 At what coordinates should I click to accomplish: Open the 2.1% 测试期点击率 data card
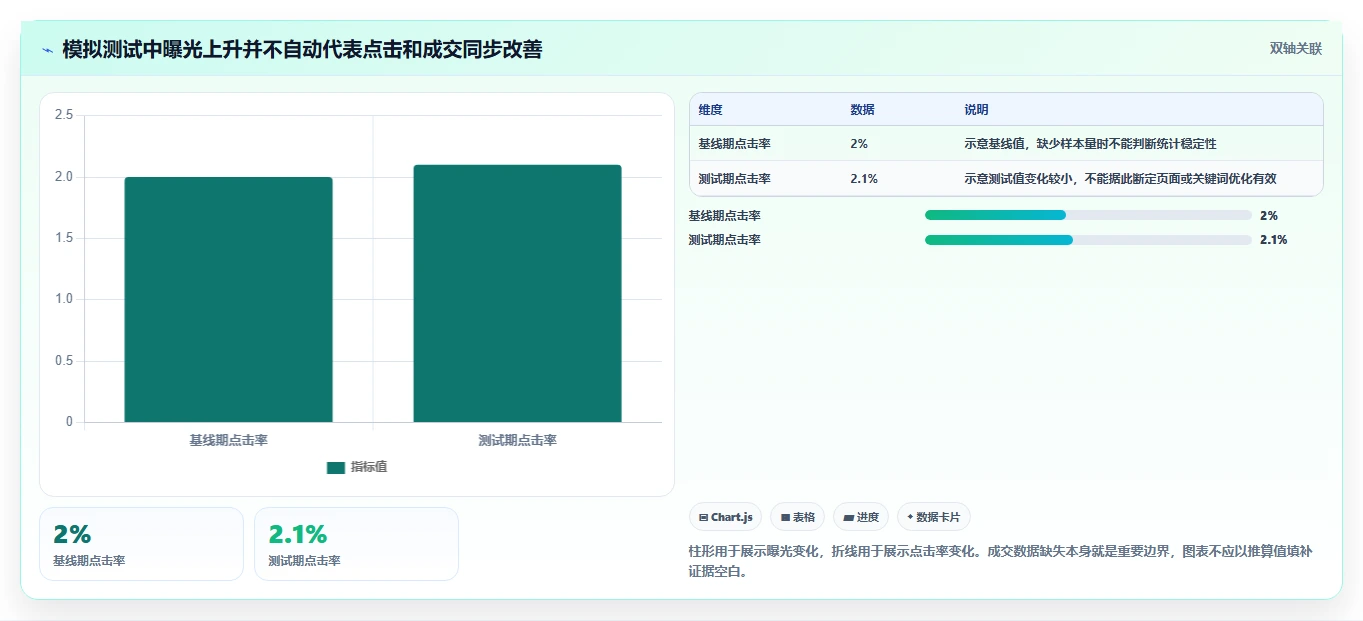click(x=356, y=544)
